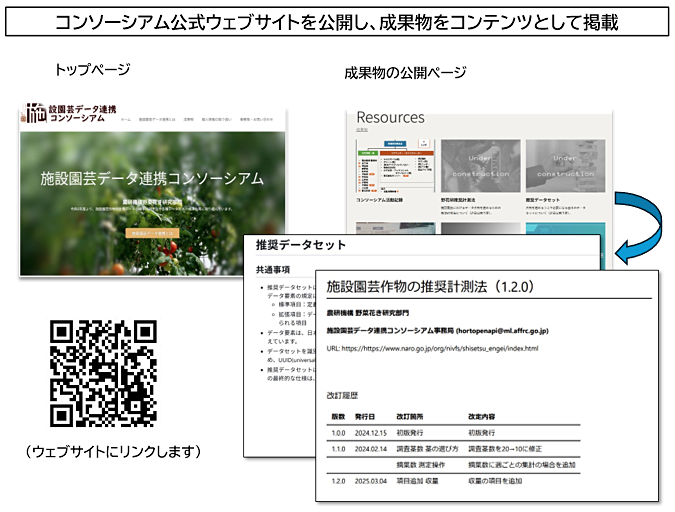The height and width of the screenshot is (512, 675).
Task: Click the 施設園芸作物の推奨計測法 document title
Action: (431, 287)
